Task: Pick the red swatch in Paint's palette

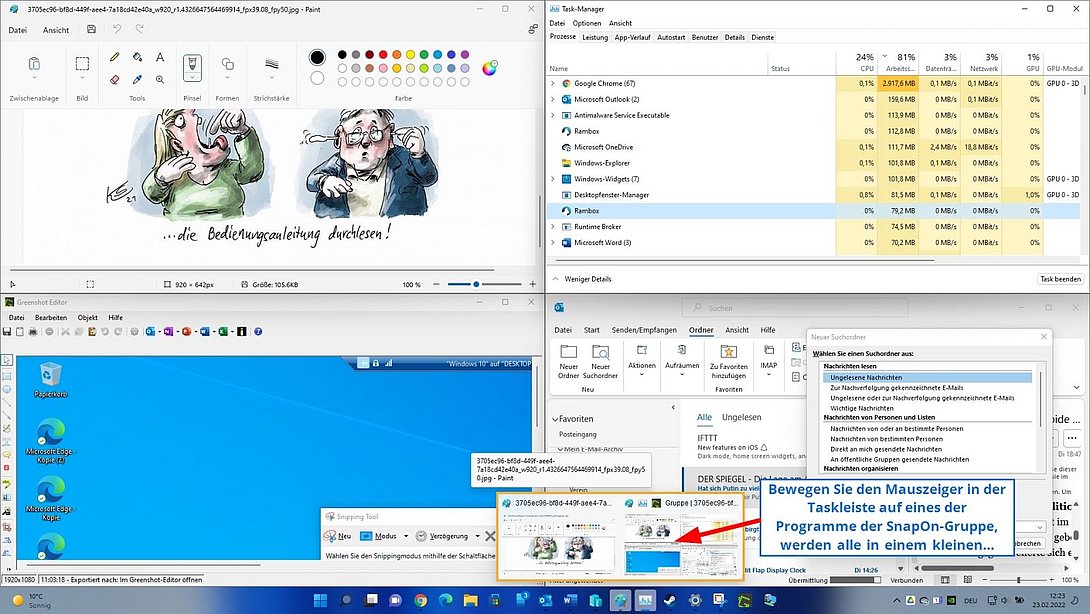Action: click(383, 54)
